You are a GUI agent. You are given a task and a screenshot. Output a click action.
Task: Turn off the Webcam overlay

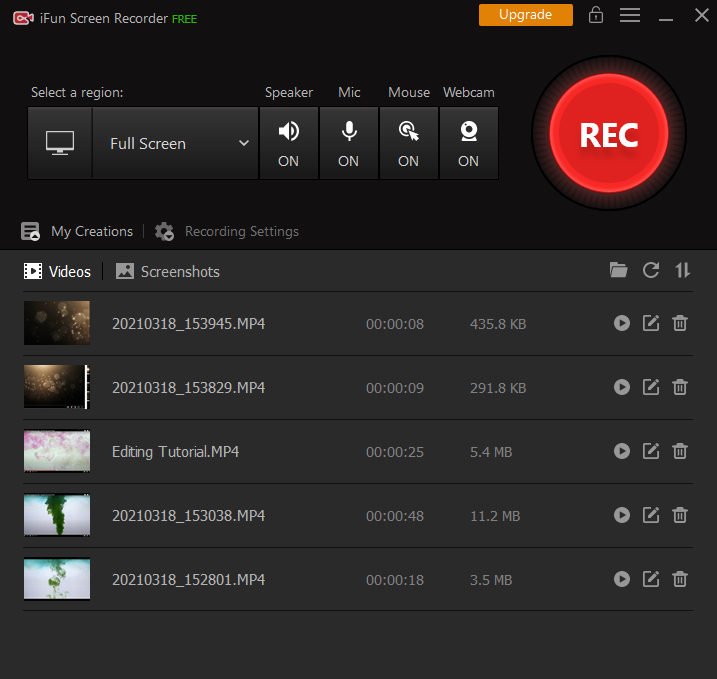click(x=468, y=143)
